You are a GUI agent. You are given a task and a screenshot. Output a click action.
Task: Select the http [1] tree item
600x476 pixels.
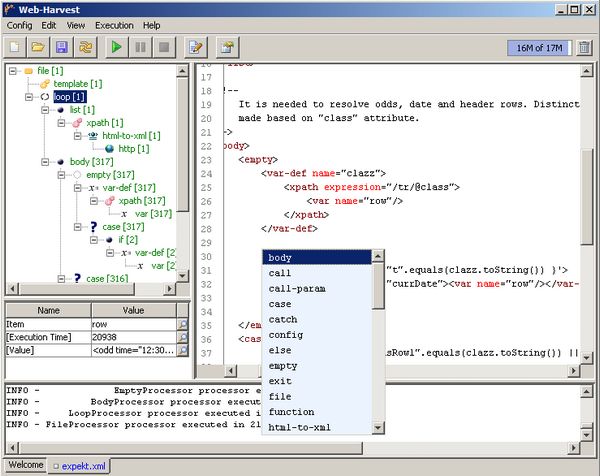point(134,148)
